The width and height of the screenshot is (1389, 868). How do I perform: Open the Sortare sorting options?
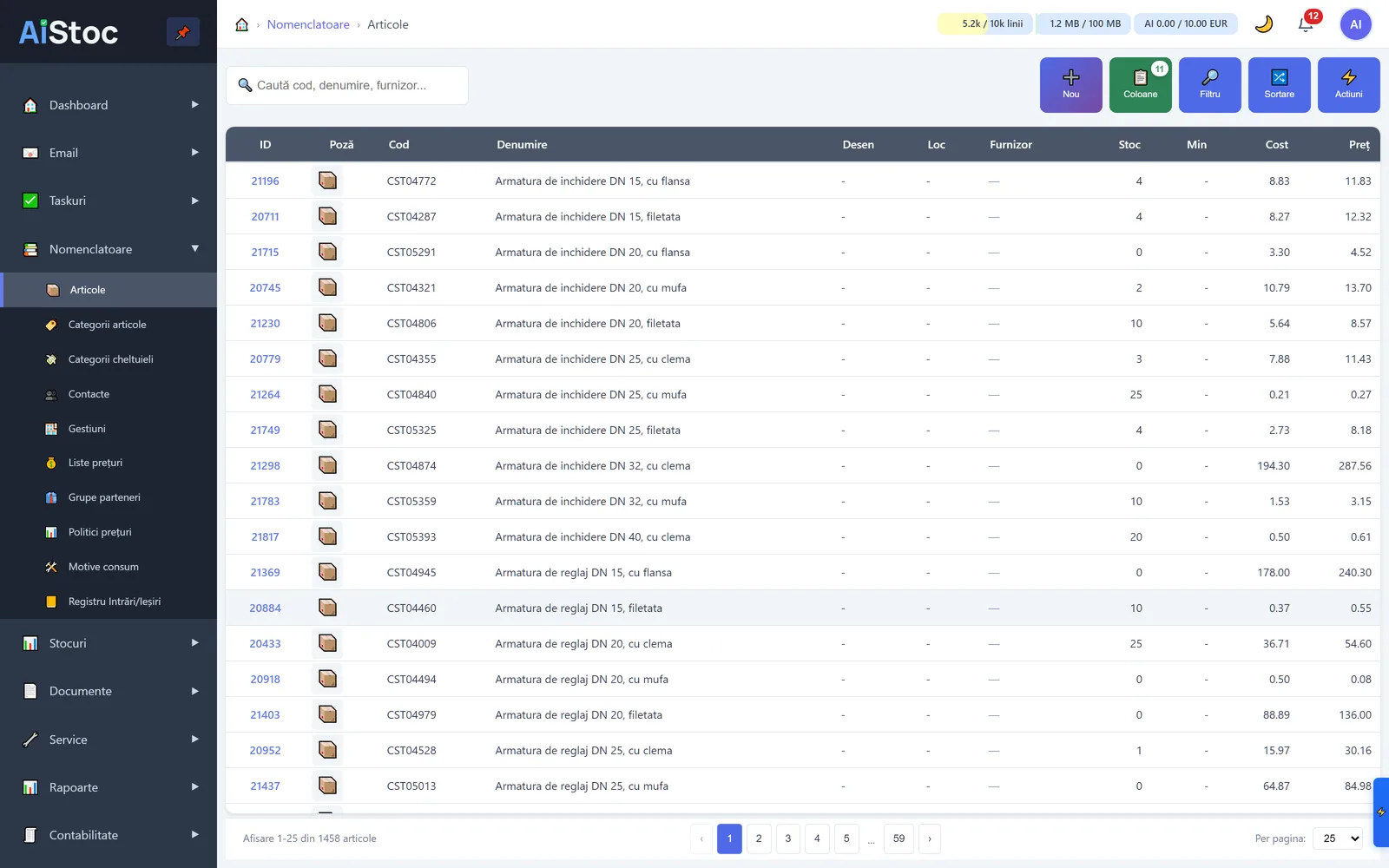click(1280, 85)
